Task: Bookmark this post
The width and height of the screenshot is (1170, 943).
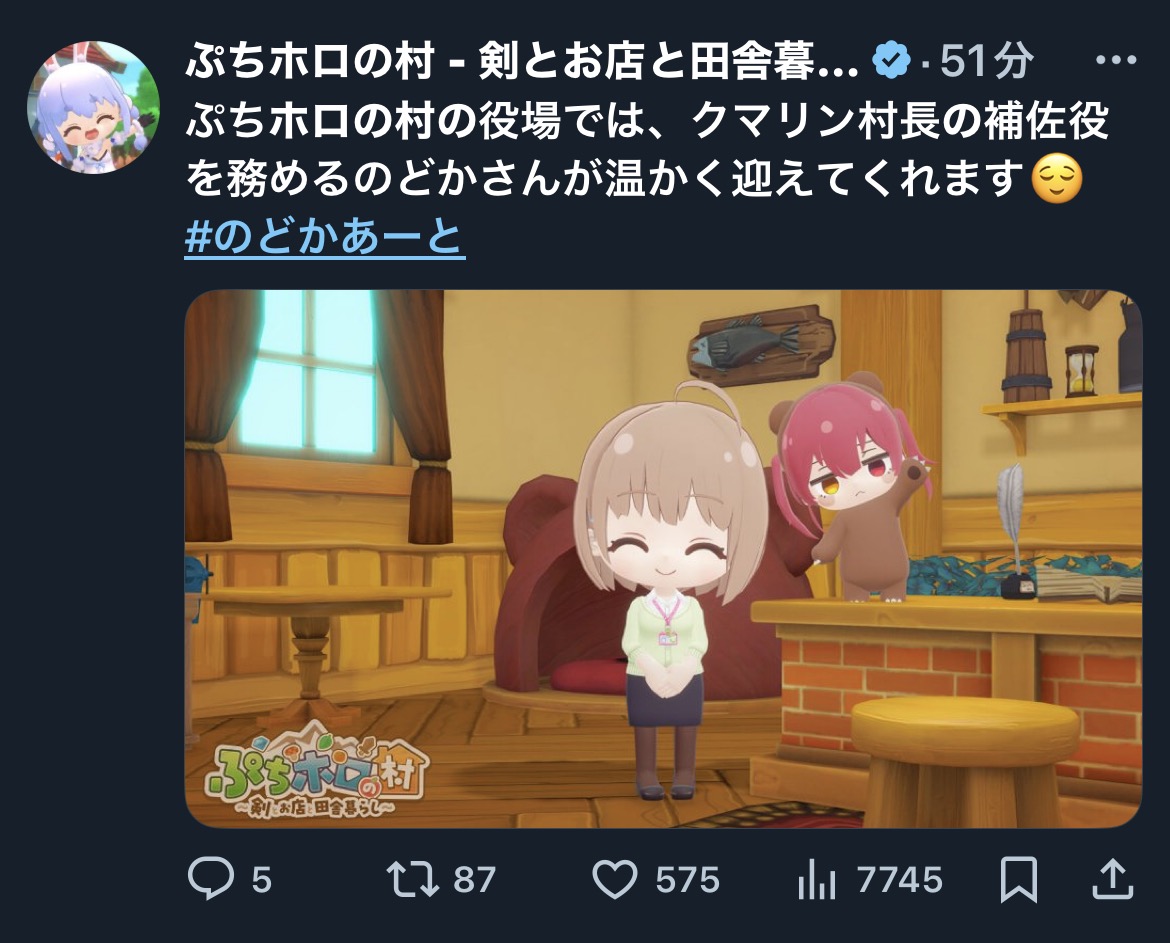Action: coord(1019,880)
